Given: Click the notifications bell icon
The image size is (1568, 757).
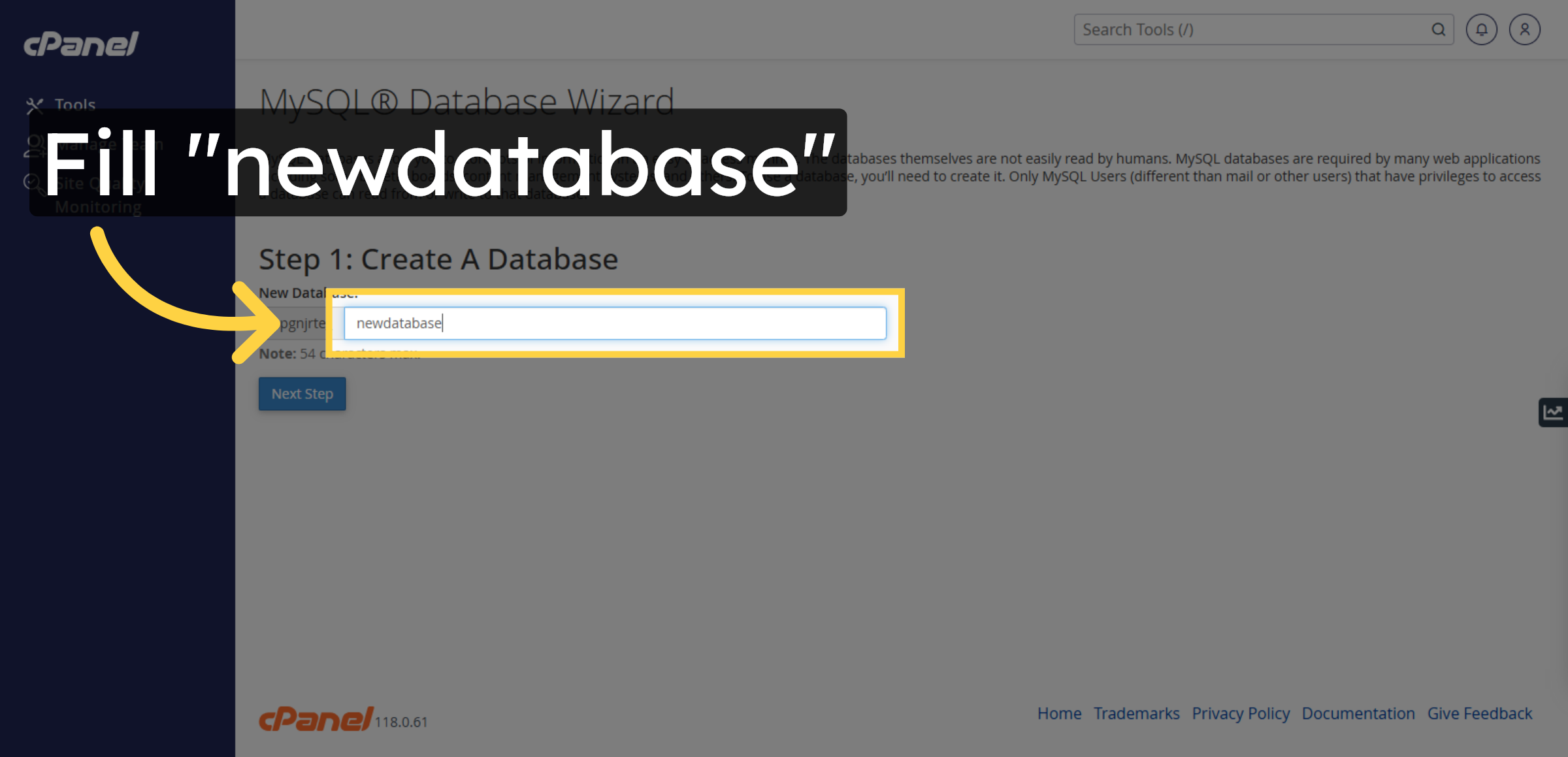Looking at the screenshot, I should (1482, 29).
